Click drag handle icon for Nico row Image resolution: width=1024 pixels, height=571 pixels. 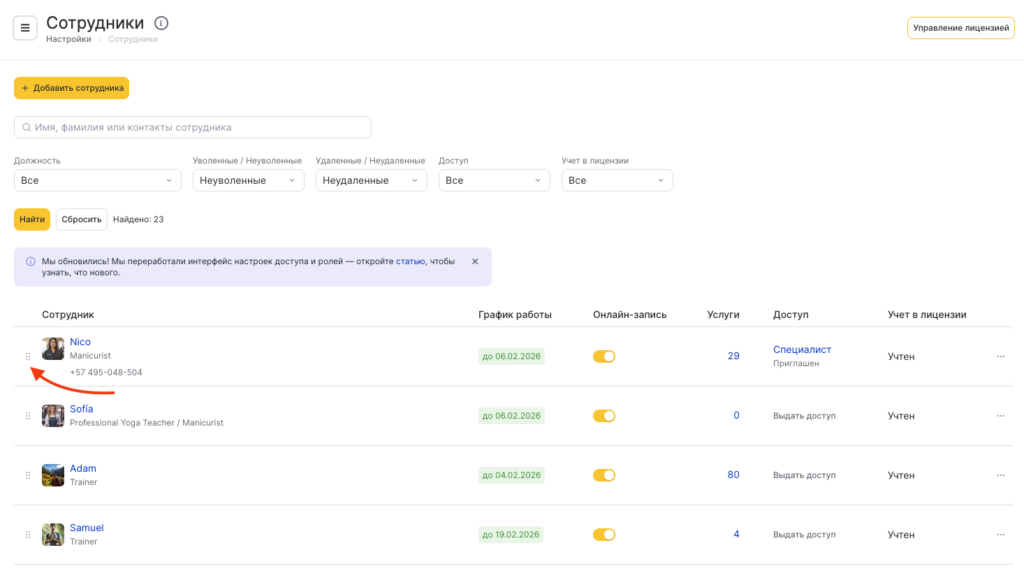[x=28, y=357]
